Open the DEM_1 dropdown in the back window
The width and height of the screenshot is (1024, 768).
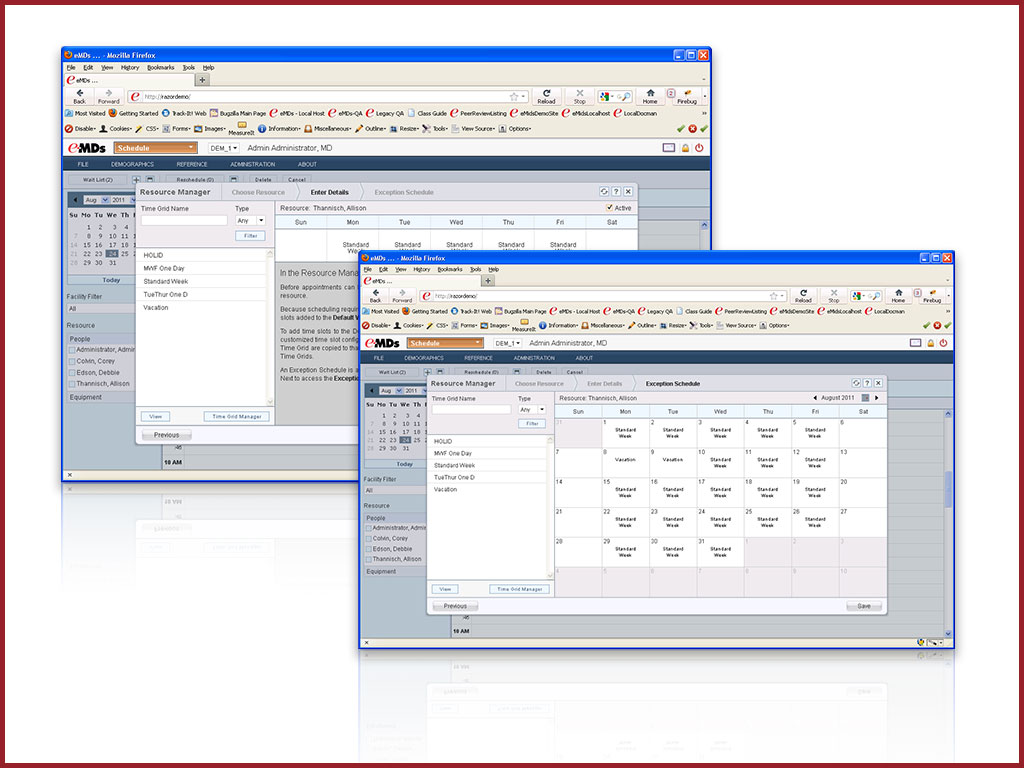tap(224, 148)
